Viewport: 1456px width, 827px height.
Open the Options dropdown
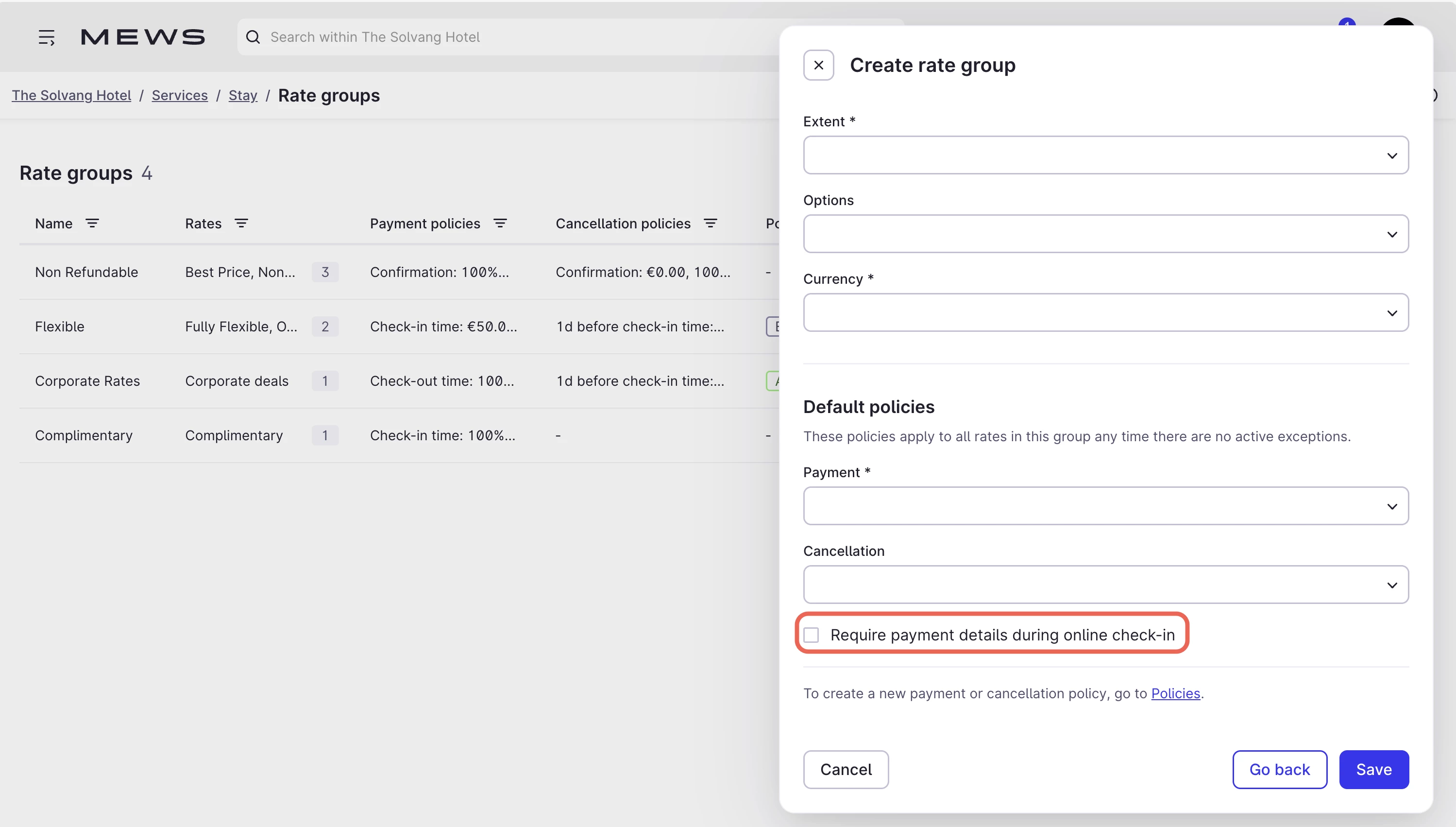point(1105,234)
